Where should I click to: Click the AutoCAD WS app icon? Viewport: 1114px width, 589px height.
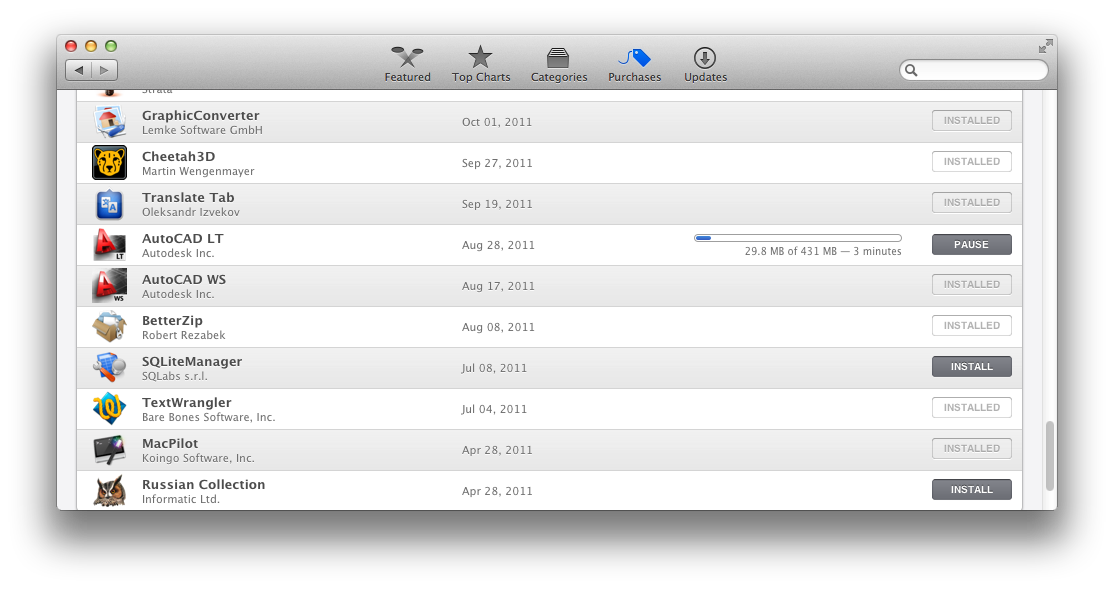point(109,286)
